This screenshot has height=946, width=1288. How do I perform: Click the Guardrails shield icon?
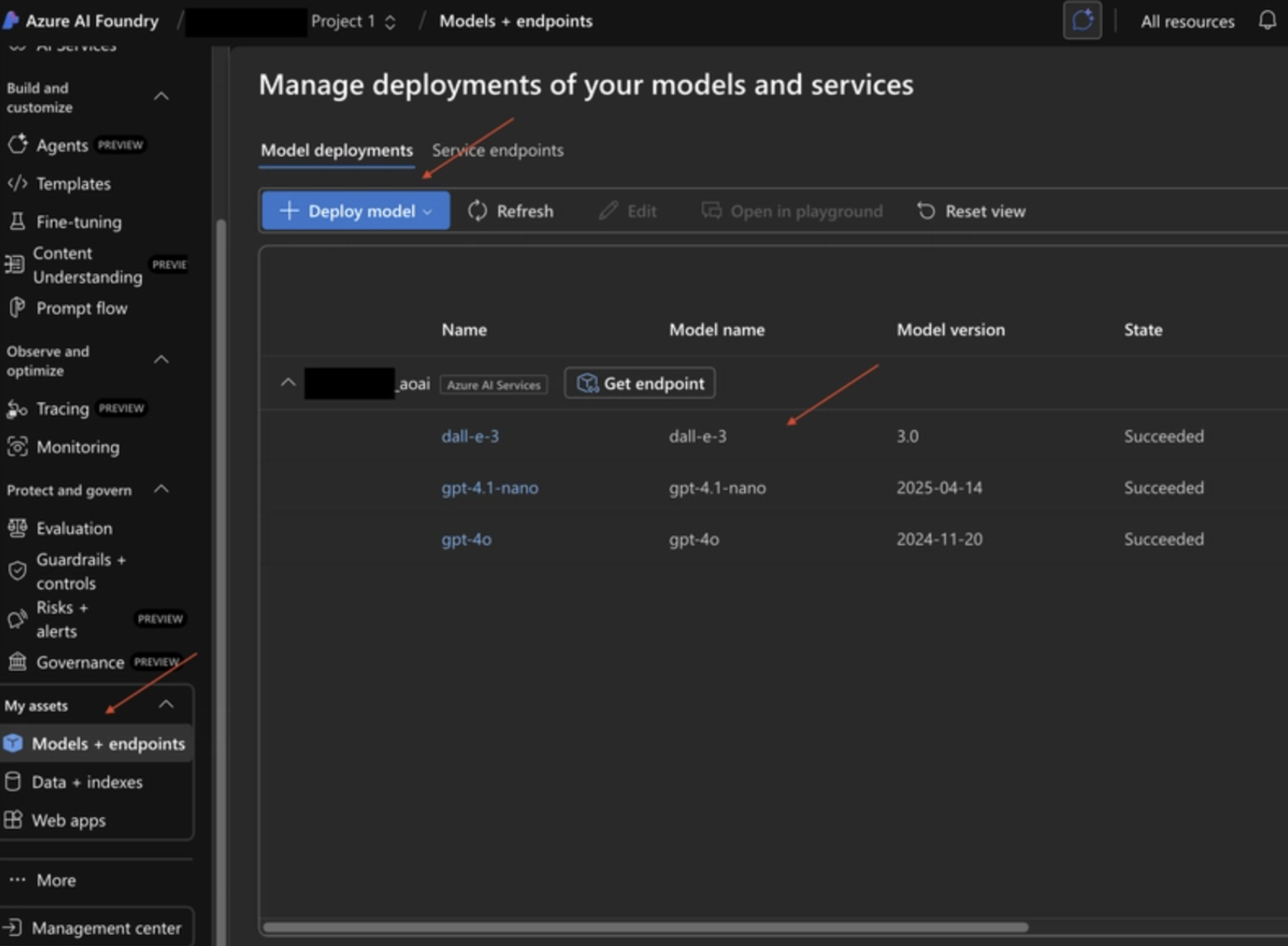[17, 571]
